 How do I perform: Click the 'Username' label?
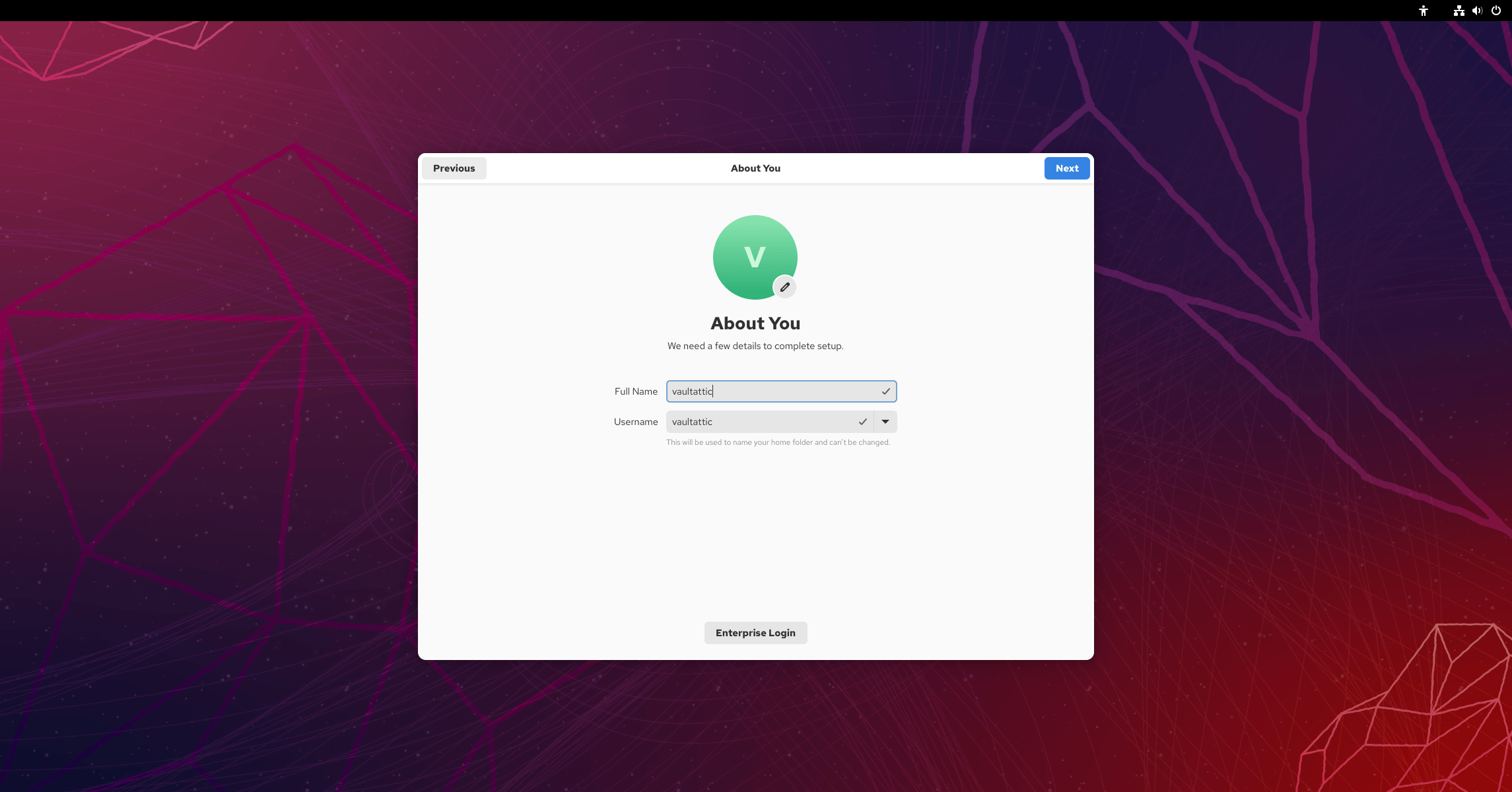tap(636, 422)
